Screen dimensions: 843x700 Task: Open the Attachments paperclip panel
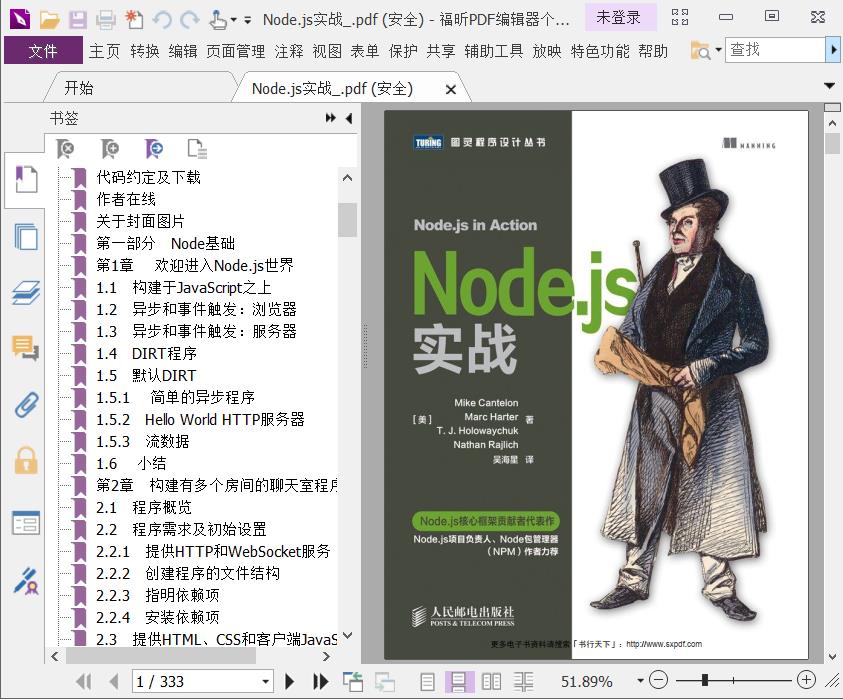pyautogui.click(x=26, y=404)
